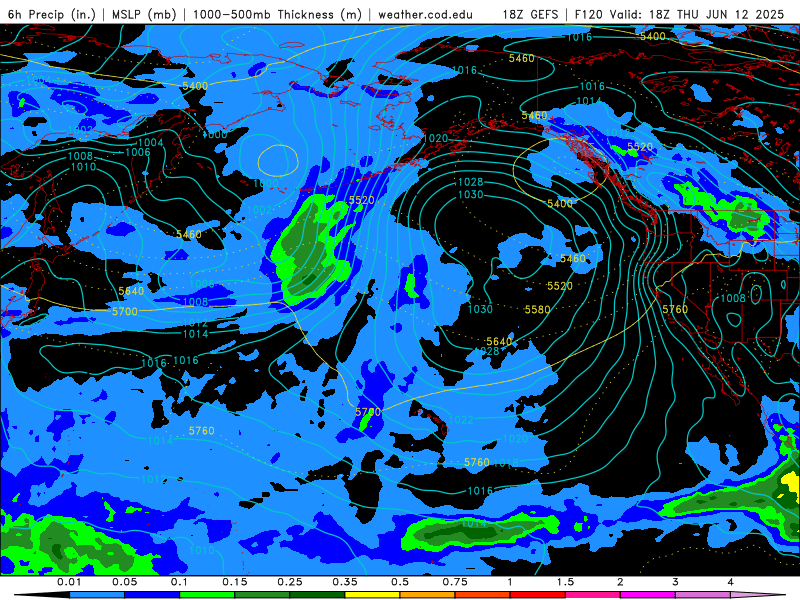
Task: Click the 'weather.cod.edu' source text
Action: [426, 14]
